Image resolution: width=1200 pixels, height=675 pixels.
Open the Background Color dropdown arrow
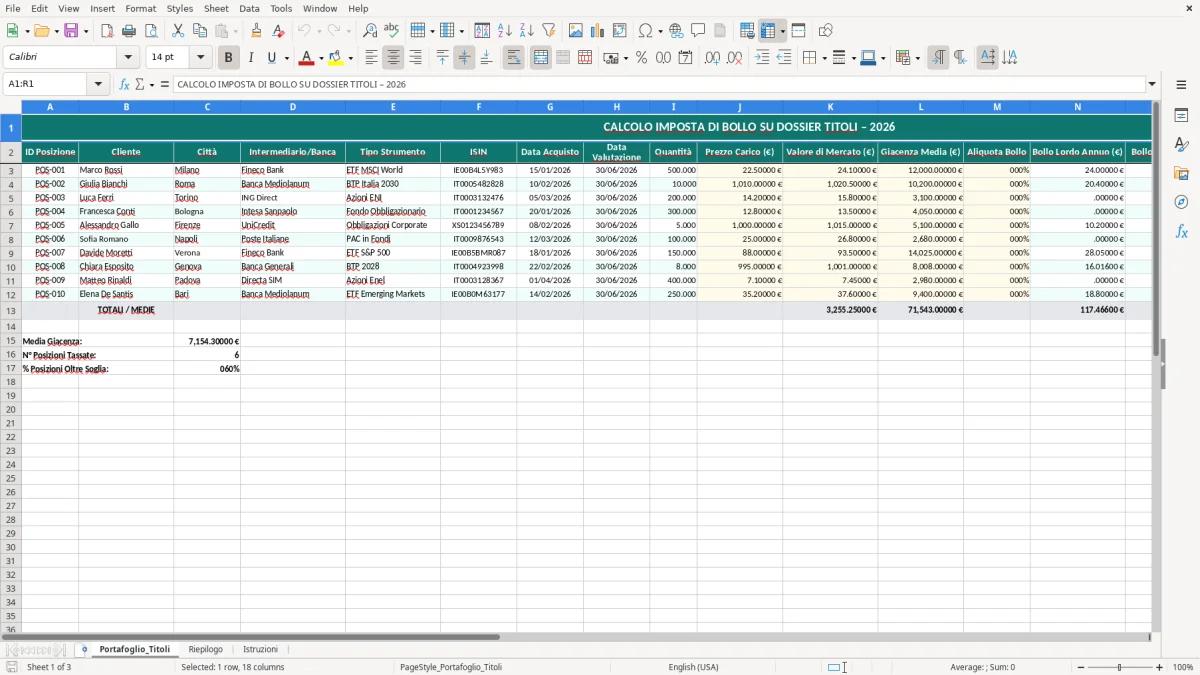point(351,58)
